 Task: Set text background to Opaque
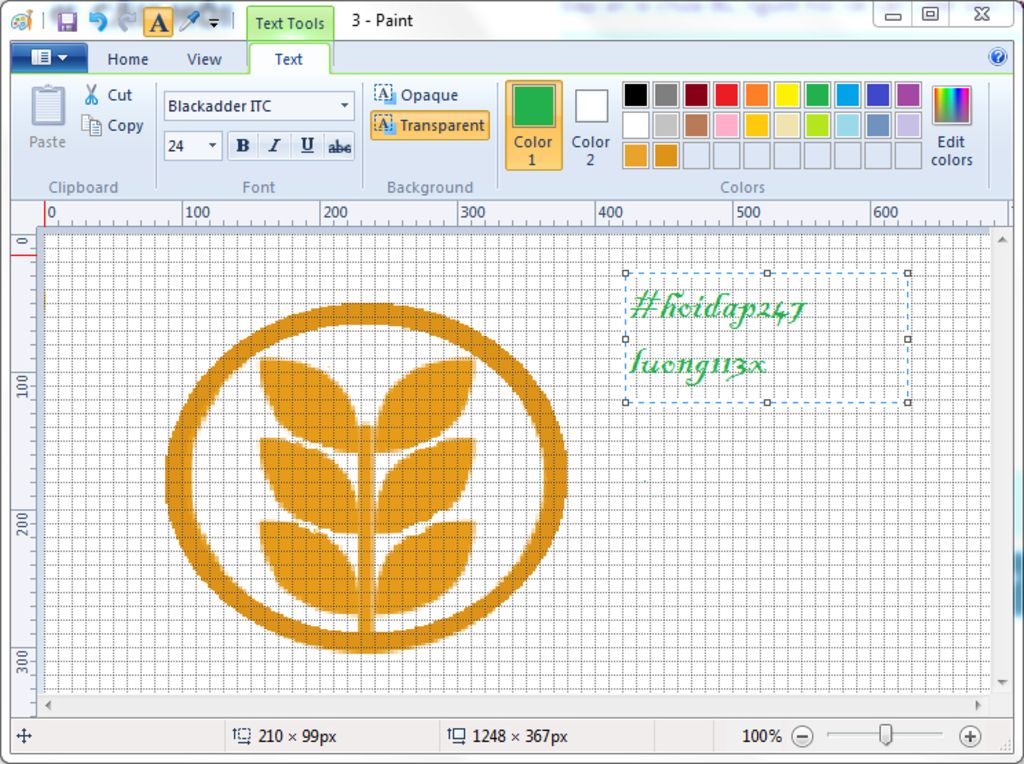pyautogui.click(x=416, y=95)
